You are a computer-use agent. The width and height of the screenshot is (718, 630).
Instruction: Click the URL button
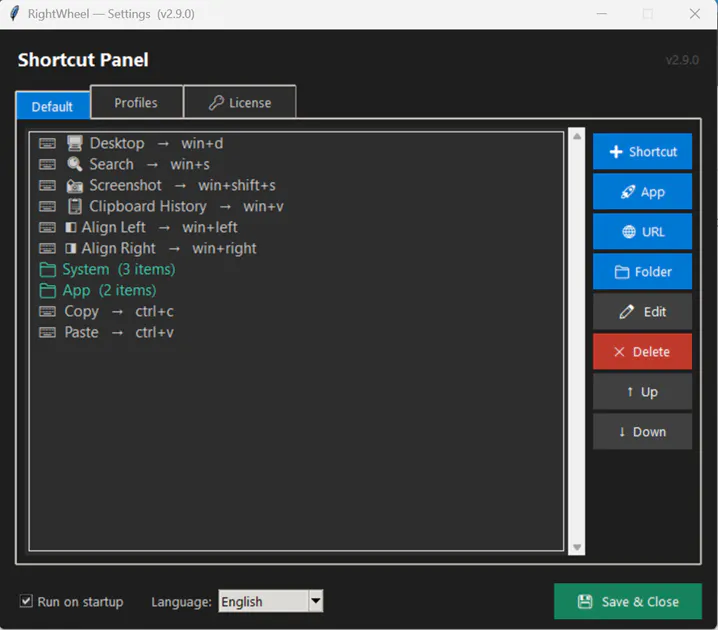tap(642, 232)
